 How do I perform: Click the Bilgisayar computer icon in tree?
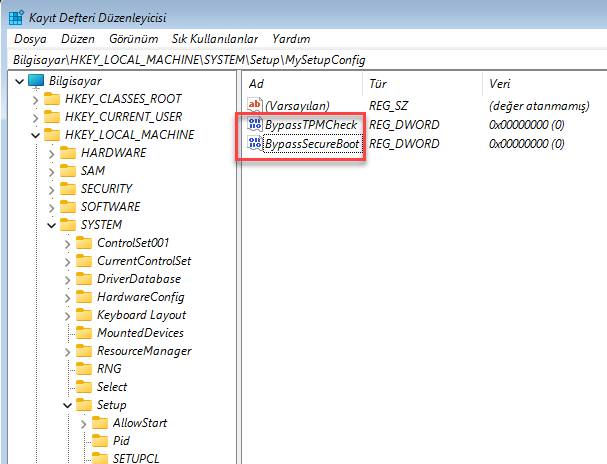(36, 81)
